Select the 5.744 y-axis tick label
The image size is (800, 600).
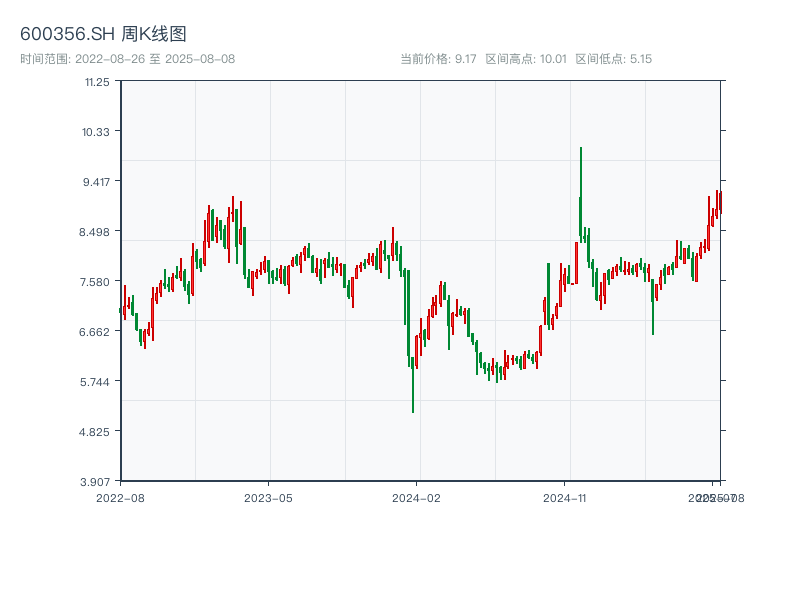click(x=96, y=382)
